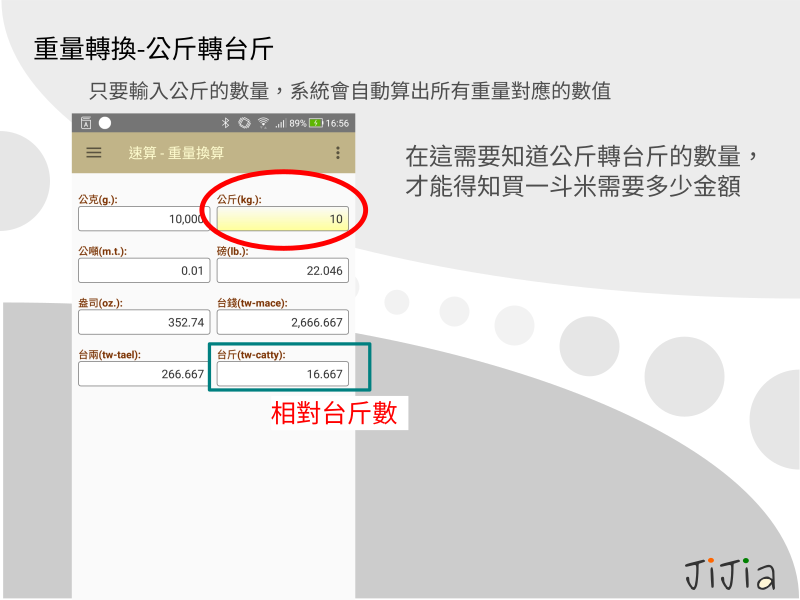800x600 pixels.
Task: Click the 磅(lb.): label
Action: coord(233,251)
